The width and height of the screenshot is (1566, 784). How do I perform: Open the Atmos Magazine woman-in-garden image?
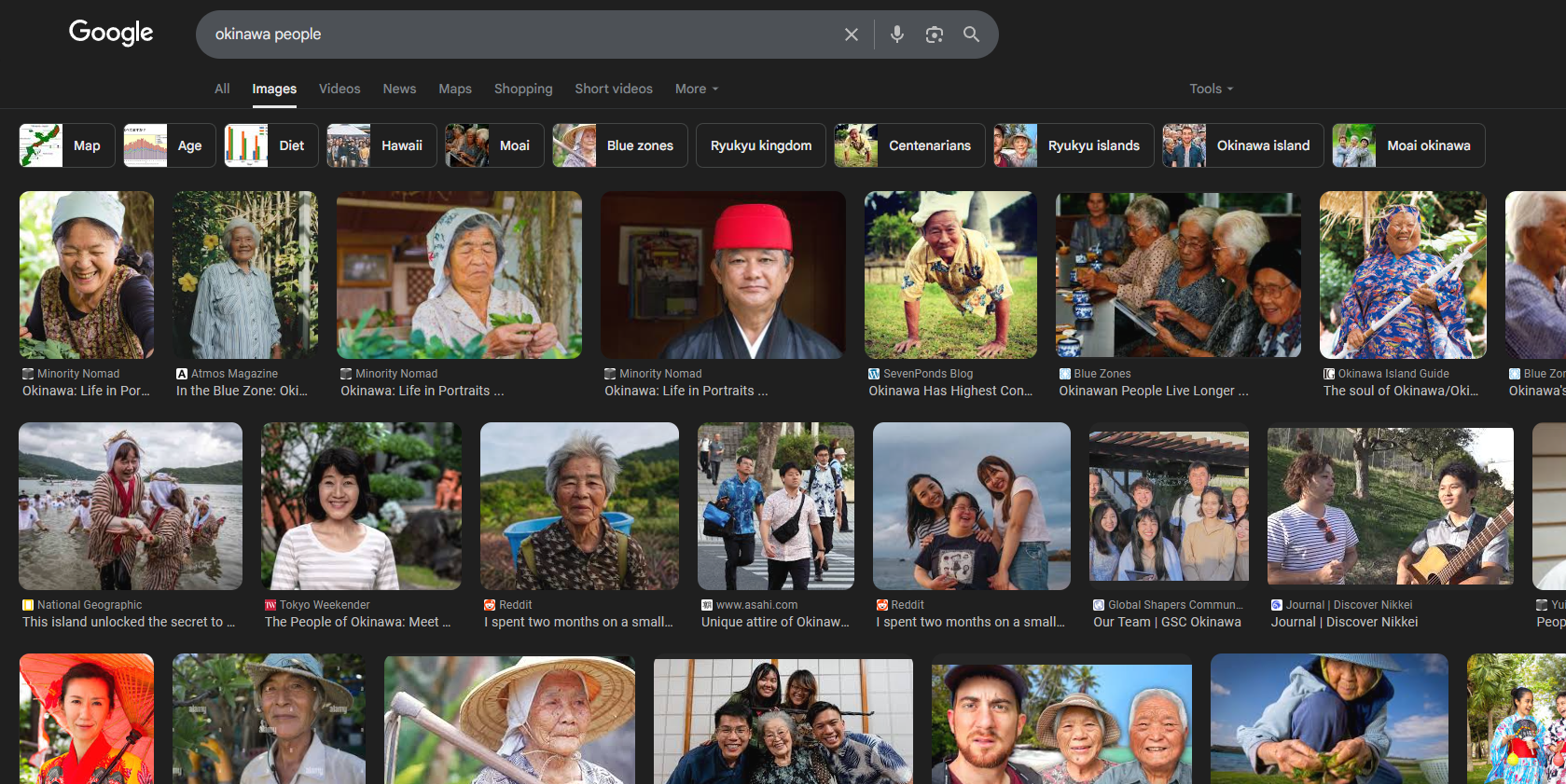(x=245, y=275)
